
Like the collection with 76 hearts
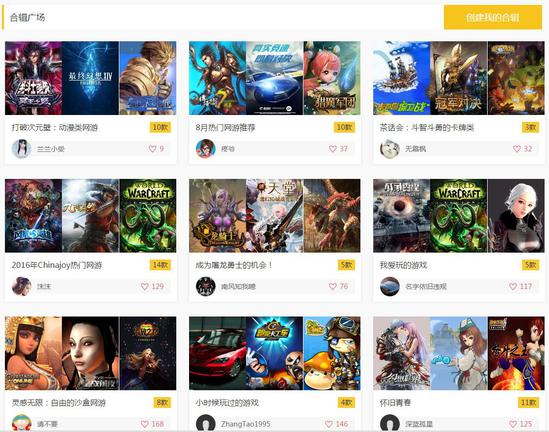[x=333, y=286]
